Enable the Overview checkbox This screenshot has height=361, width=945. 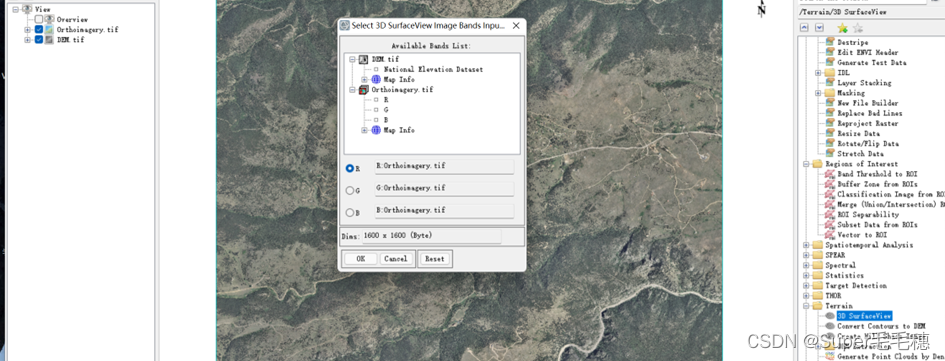39,19
